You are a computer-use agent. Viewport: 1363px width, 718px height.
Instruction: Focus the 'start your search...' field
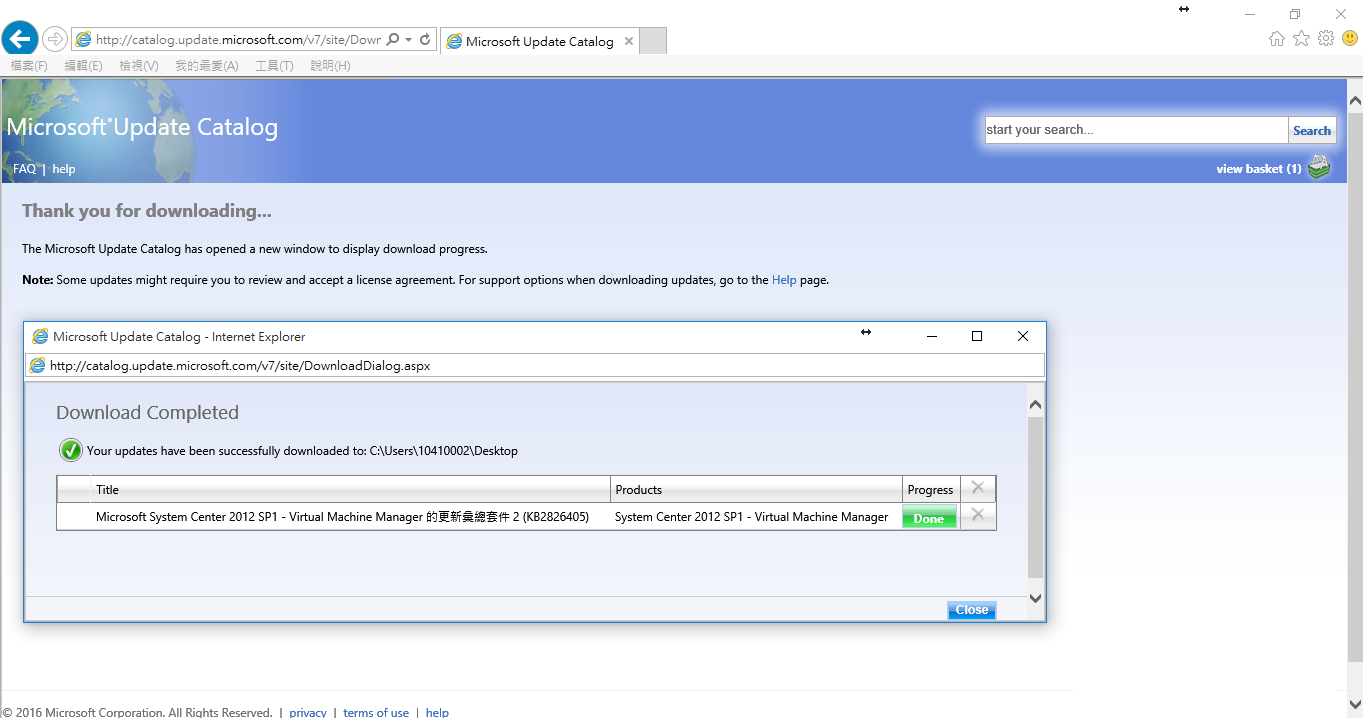click(x=1136, y=130)
